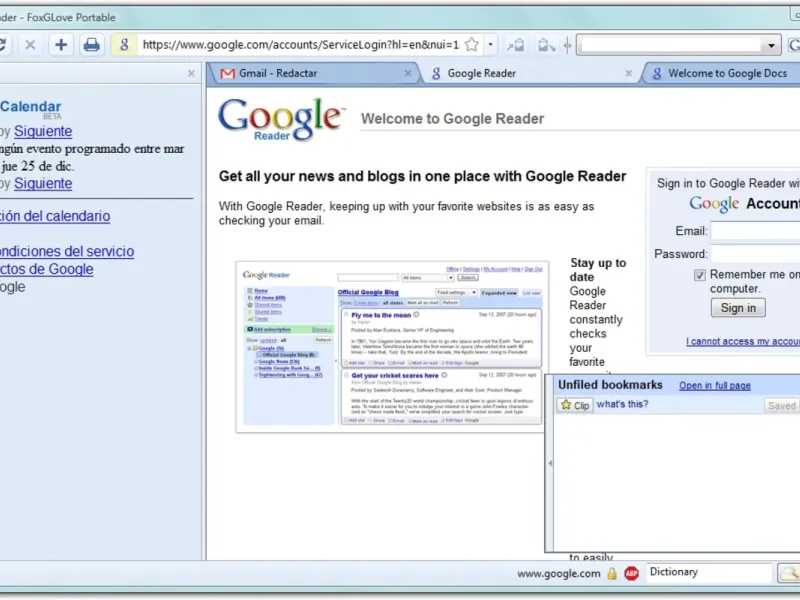
Task: Bookmark this page with the star icon
Action: pyautogui.click(x=472, y=45)
